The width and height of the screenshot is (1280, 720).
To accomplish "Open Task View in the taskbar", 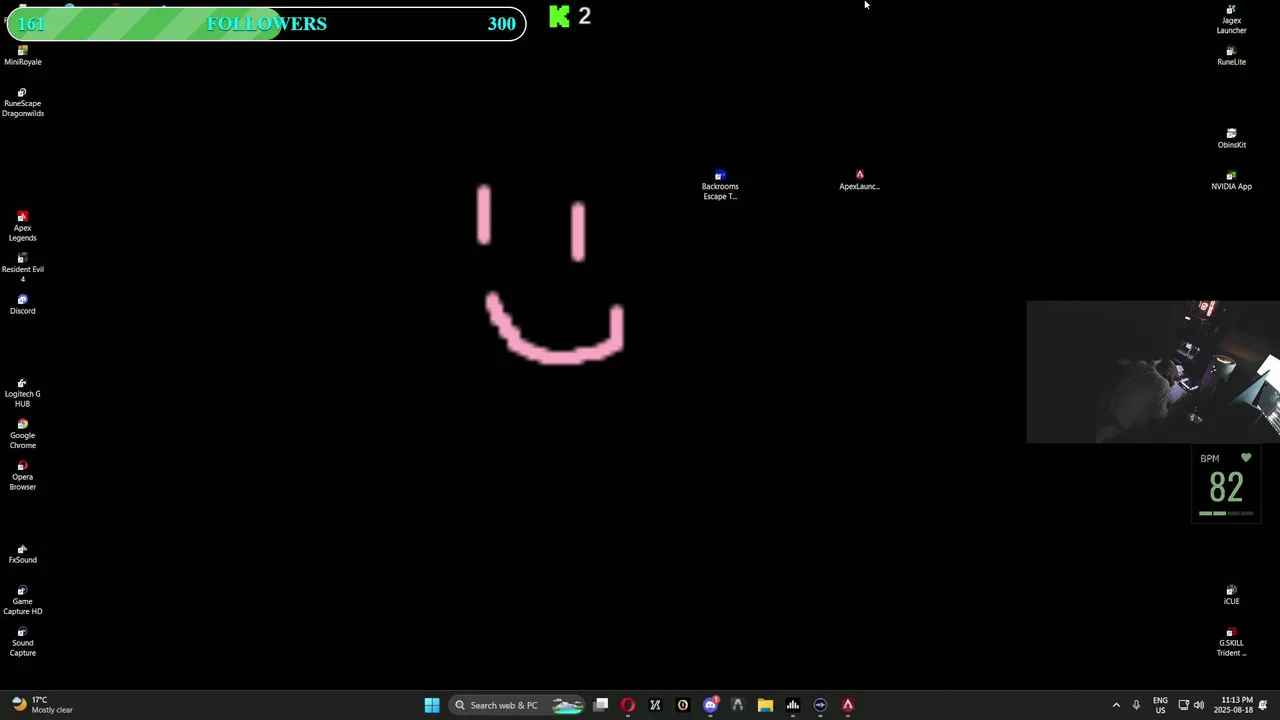I will click(600, 705).
